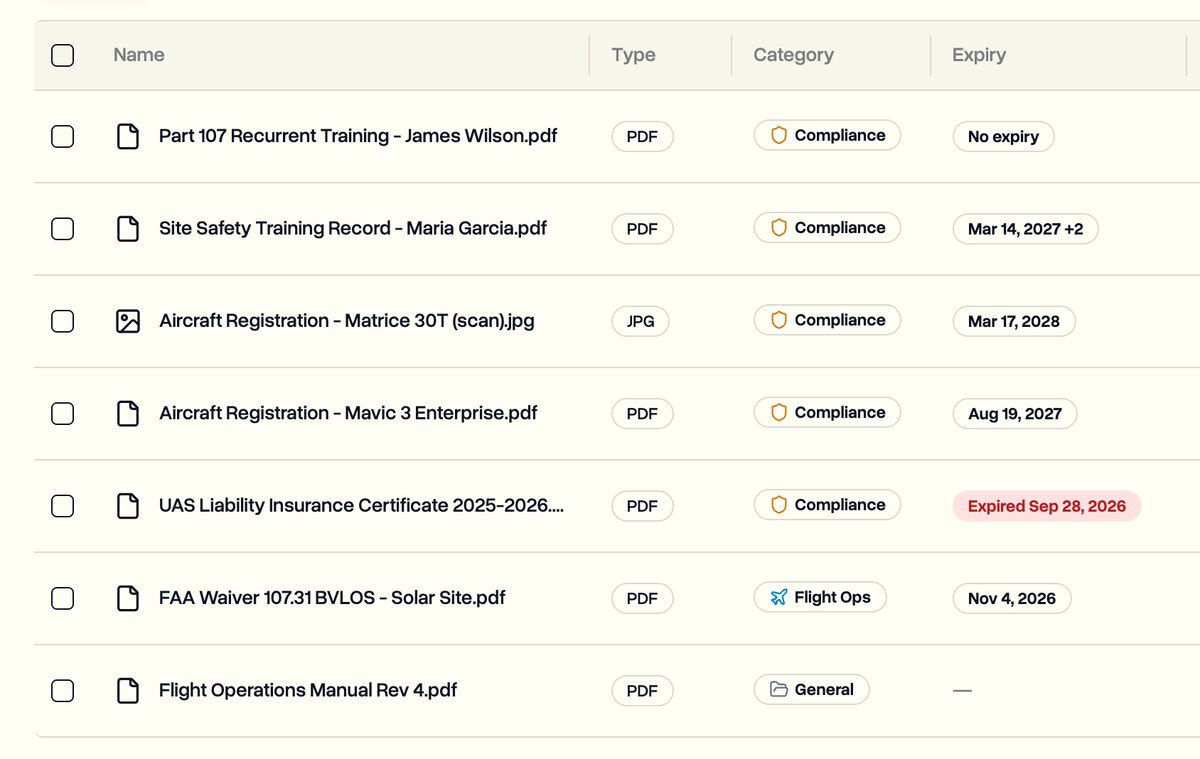Select Site Safety Training Record row checkbox
Image resolution: width=1200 pixels, height=759 pixels.
click(62, 229)
